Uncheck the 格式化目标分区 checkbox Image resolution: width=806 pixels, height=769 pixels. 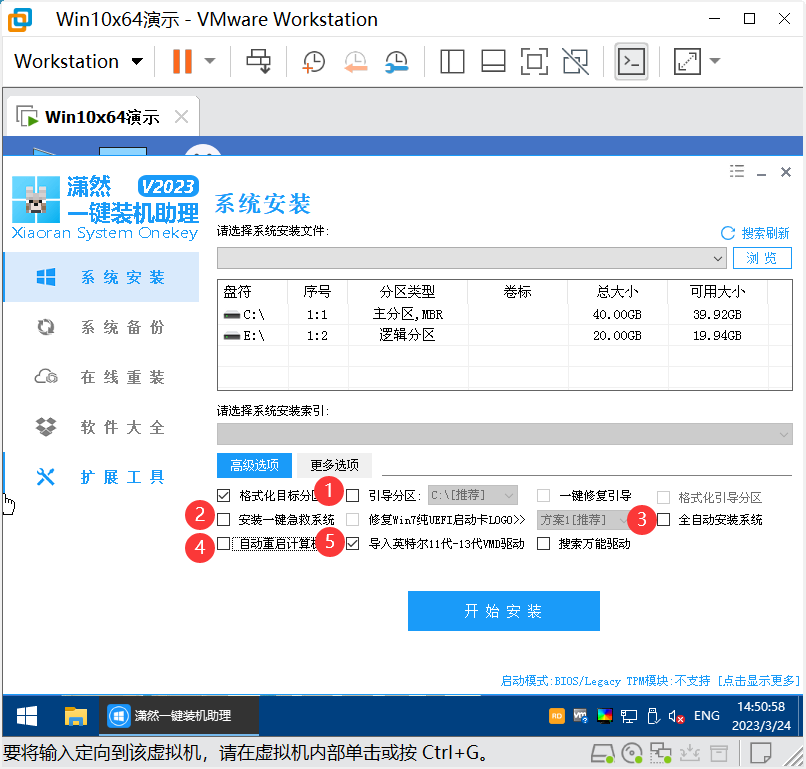223,495
